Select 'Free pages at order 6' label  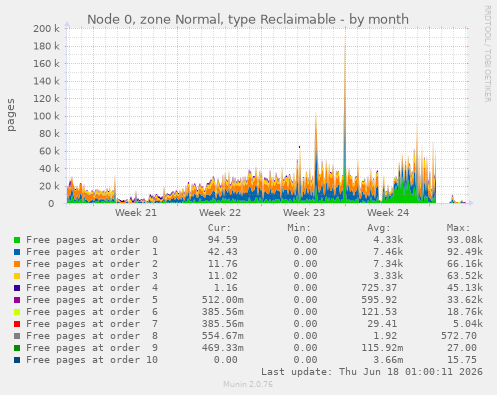(92, 312)
